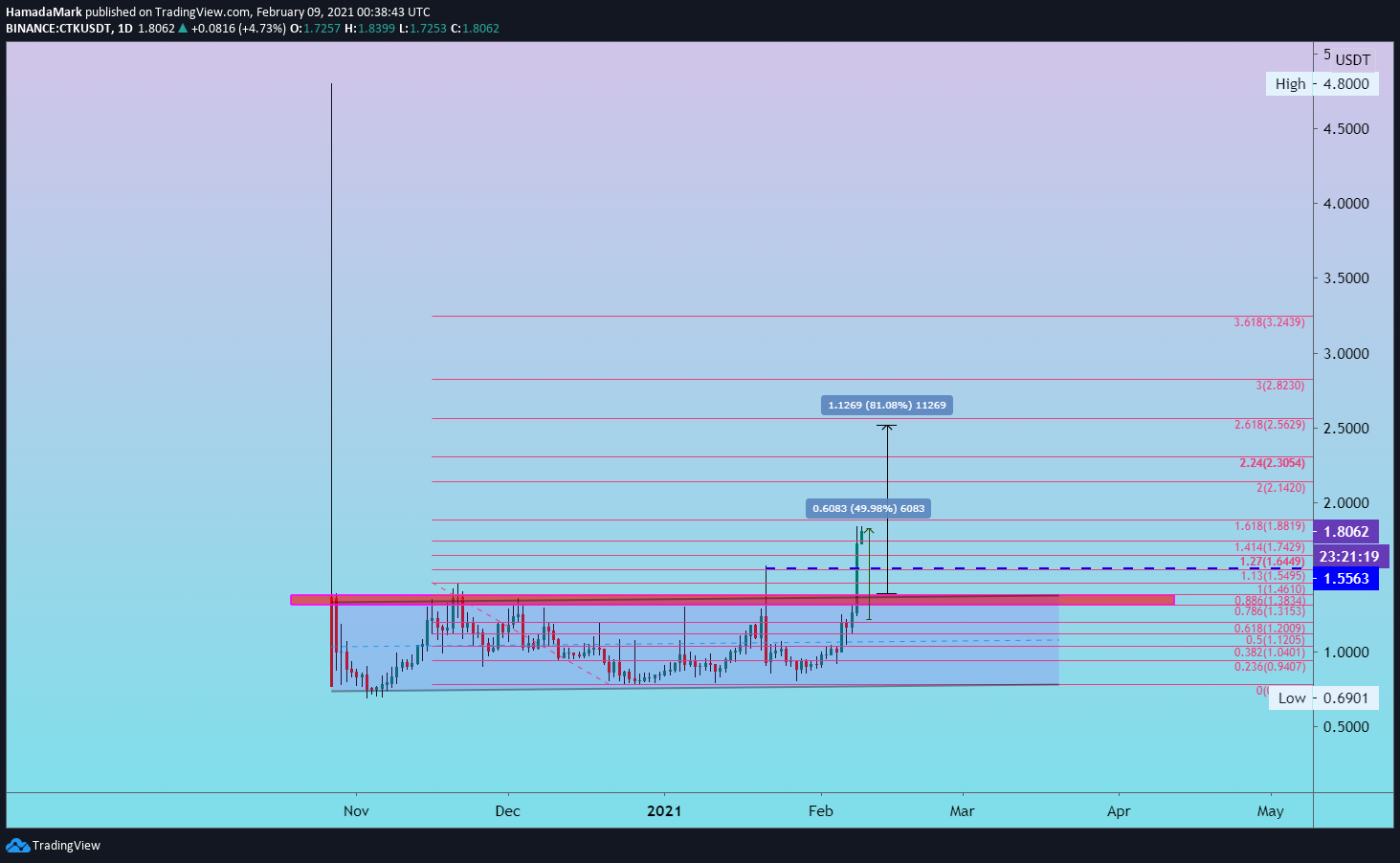Click the 3.0000 price axis label
This screenshot has height=863, width=1400.
[1346, 354]
